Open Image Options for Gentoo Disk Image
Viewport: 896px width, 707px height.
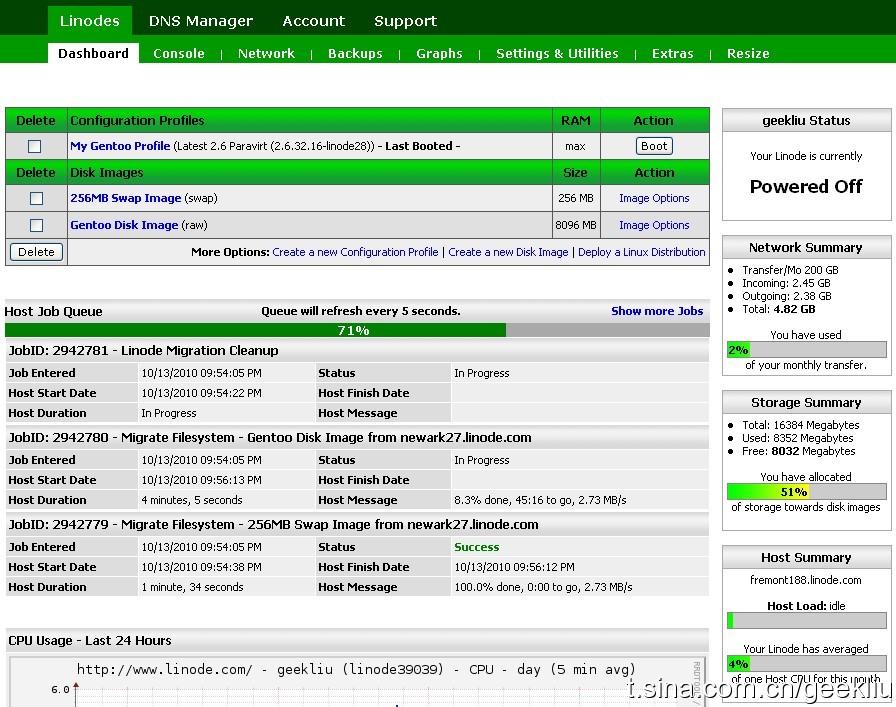click(654, 226)
